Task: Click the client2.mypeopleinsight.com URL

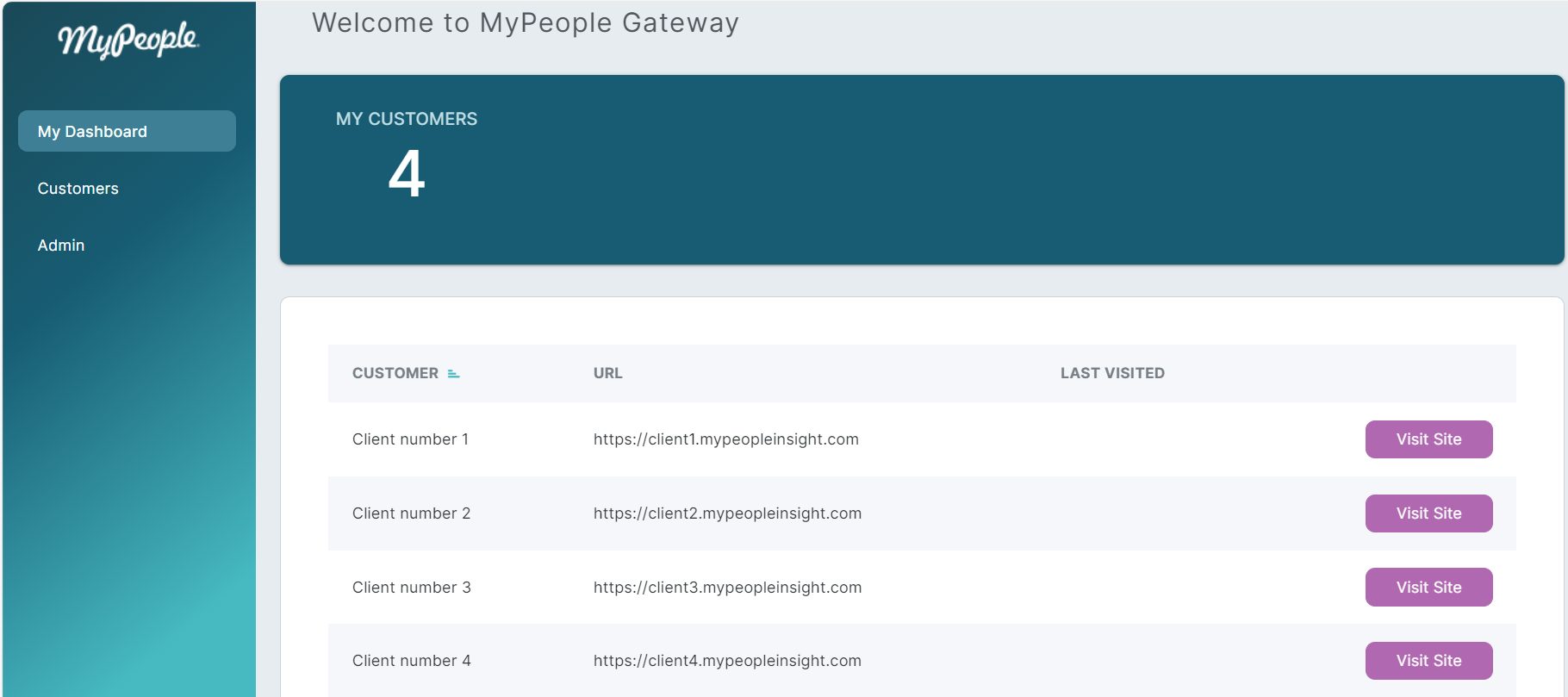Action: (727, 513)
